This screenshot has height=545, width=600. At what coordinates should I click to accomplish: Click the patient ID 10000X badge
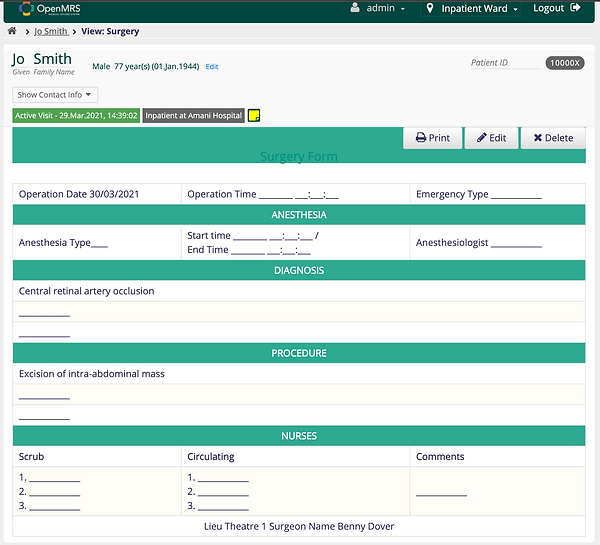pyautogui.click(x=565, y=63)
